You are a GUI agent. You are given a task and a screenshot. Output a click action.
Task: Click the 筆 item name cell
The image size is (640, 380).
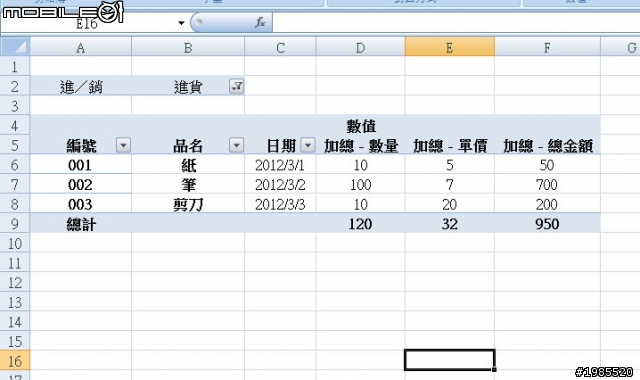pyautogui.click(x=188, y=184)
